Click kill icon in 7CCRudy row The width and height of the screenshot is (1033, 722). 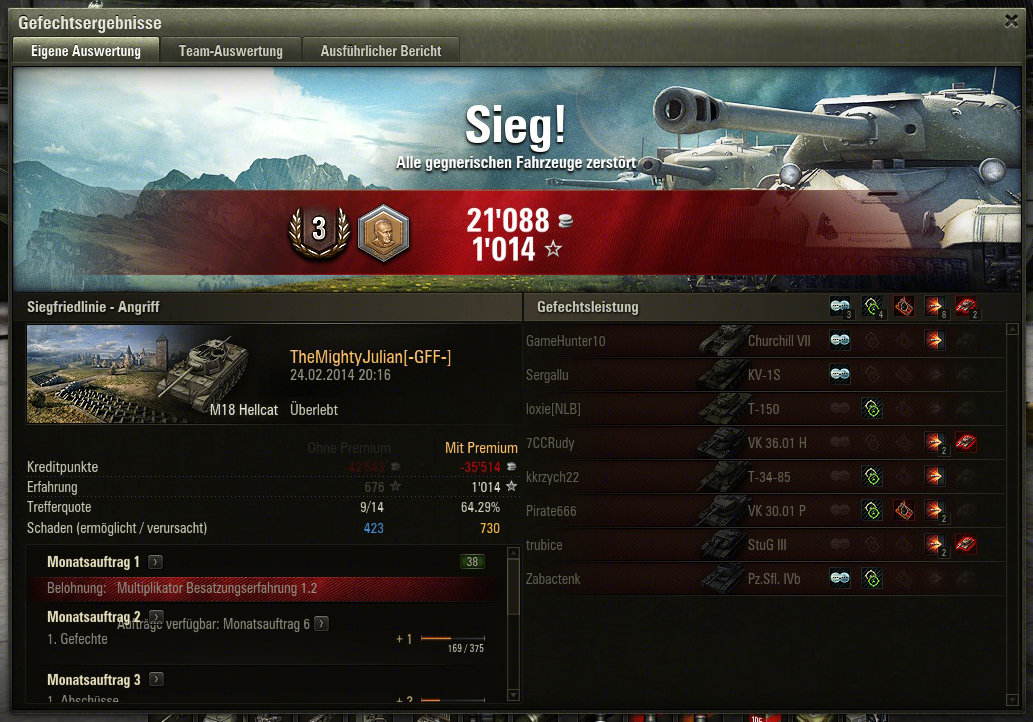tap(966, 443)
